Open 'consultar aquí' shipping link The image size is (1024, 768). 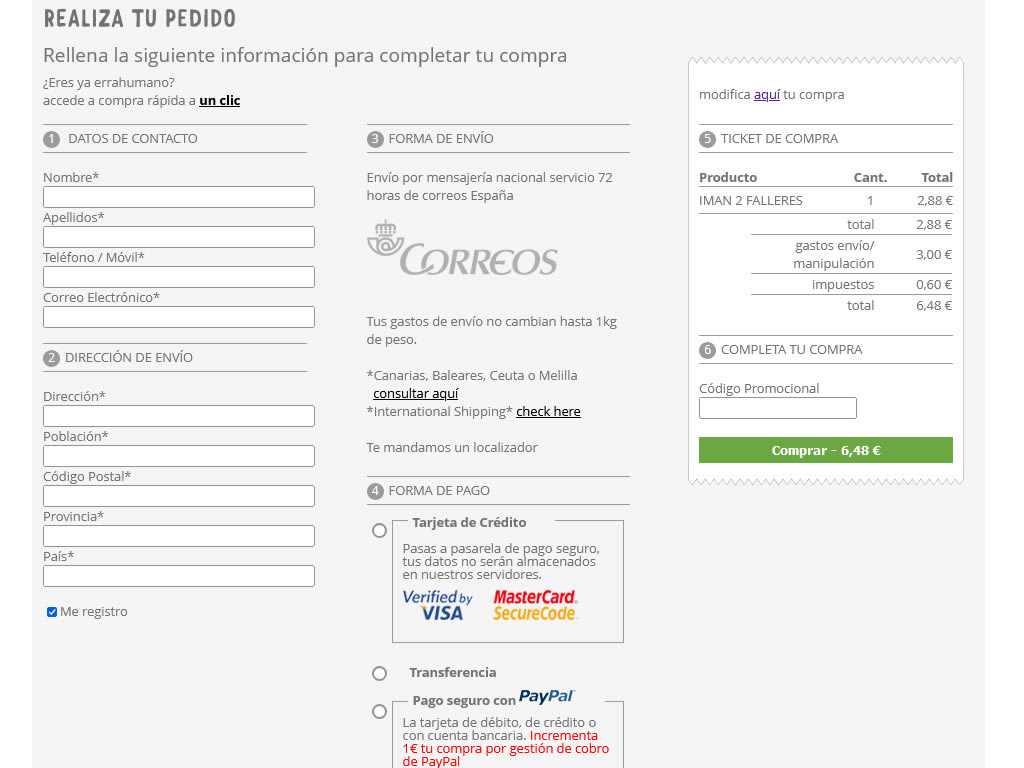tap(415, 394)
